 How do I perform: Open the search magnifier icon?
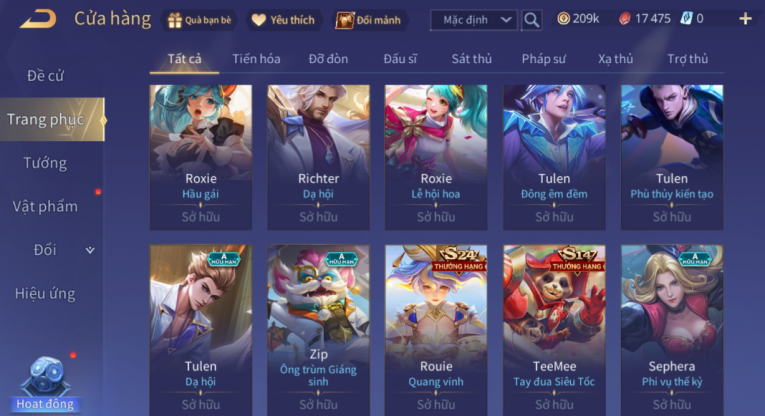click(531, 20)
